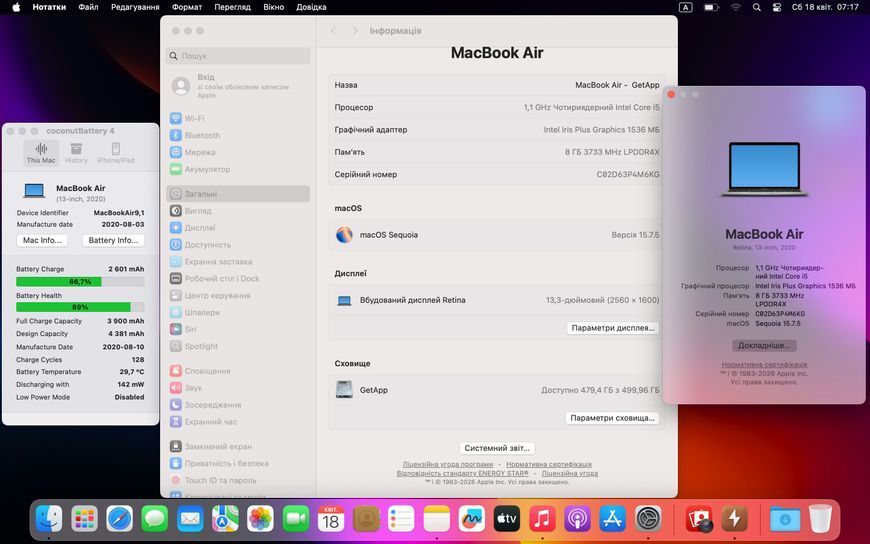Click Battery Info... button in coconutBattery
Viewport: 870px width, 544px height.
coord(113,240)
